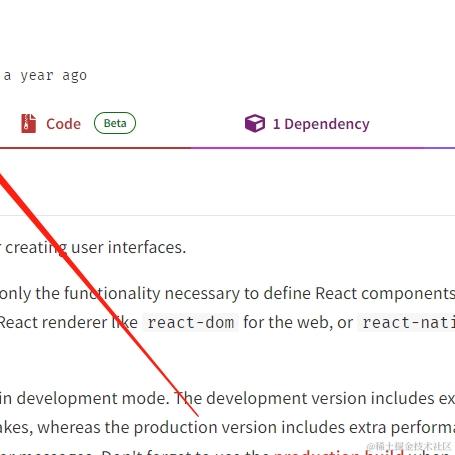Click the gray horizontal divider above readme

click(227, 215)
